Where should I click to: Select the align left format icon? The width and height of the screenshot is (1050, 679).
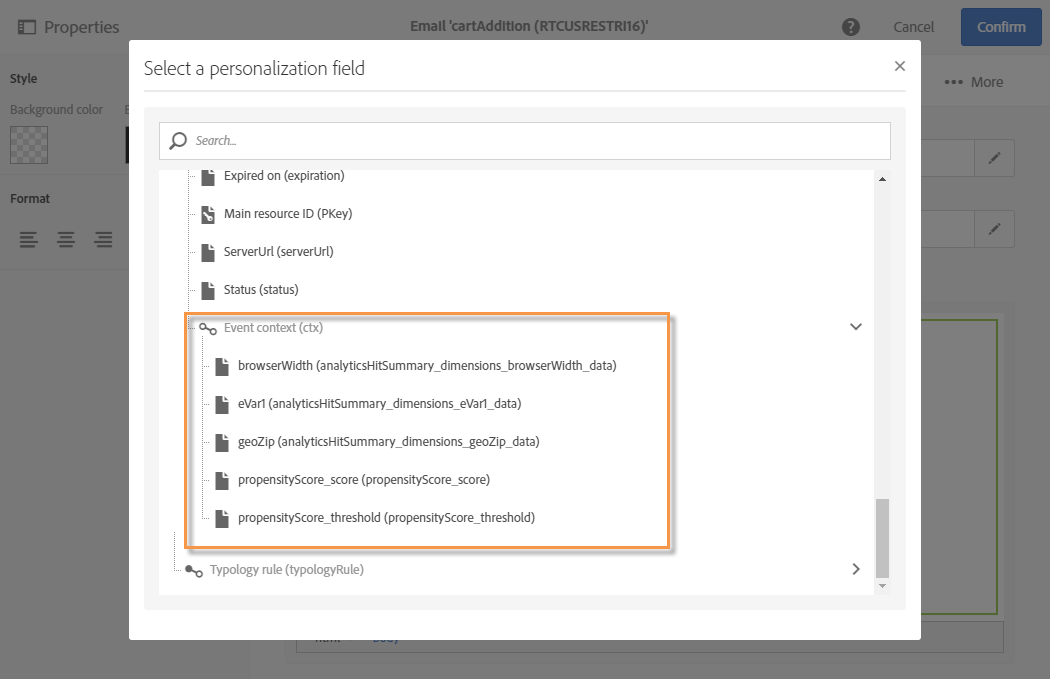[29, 239]
